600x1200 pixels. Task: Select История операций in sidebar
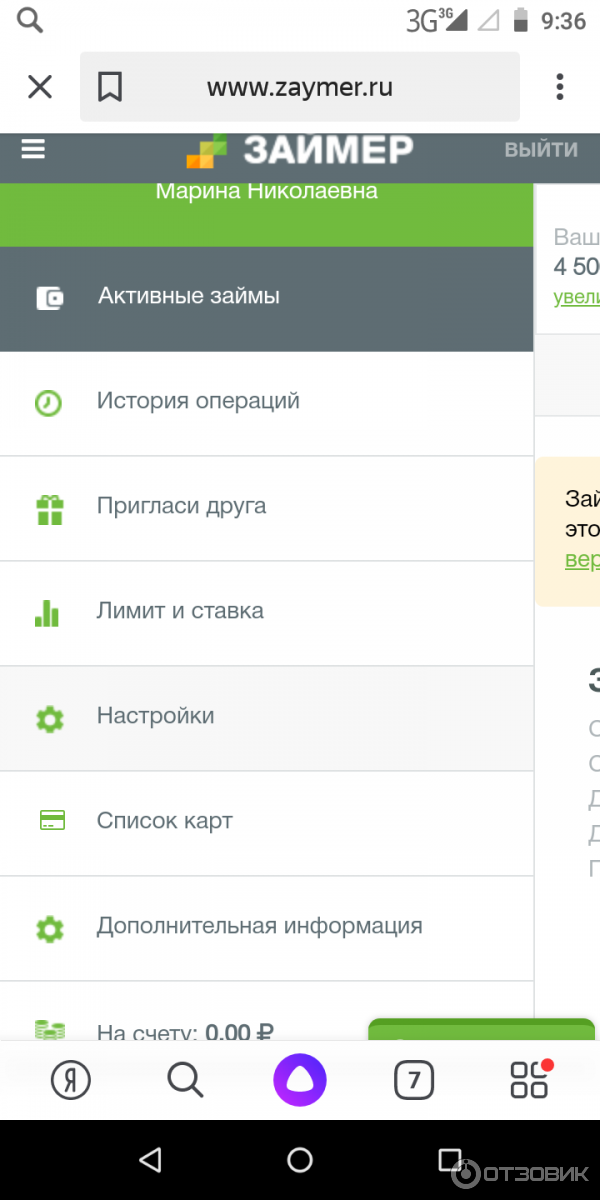click(x=198, y=401)
